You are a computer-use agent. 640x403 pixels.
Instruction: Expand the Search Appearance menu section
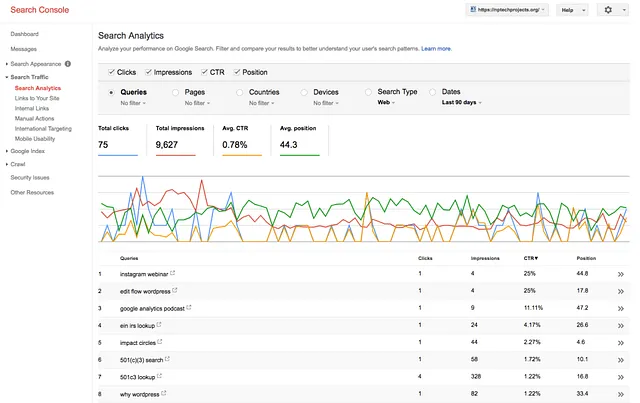(x=7, y=64)
